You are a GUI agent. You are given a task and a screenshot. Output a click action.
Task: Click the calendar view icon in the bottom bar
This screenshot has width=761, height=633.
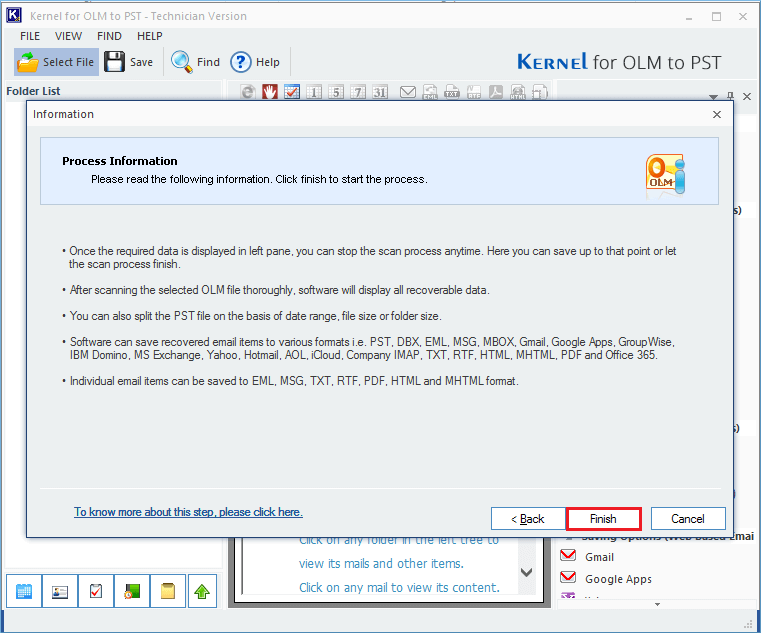(24, 591)
